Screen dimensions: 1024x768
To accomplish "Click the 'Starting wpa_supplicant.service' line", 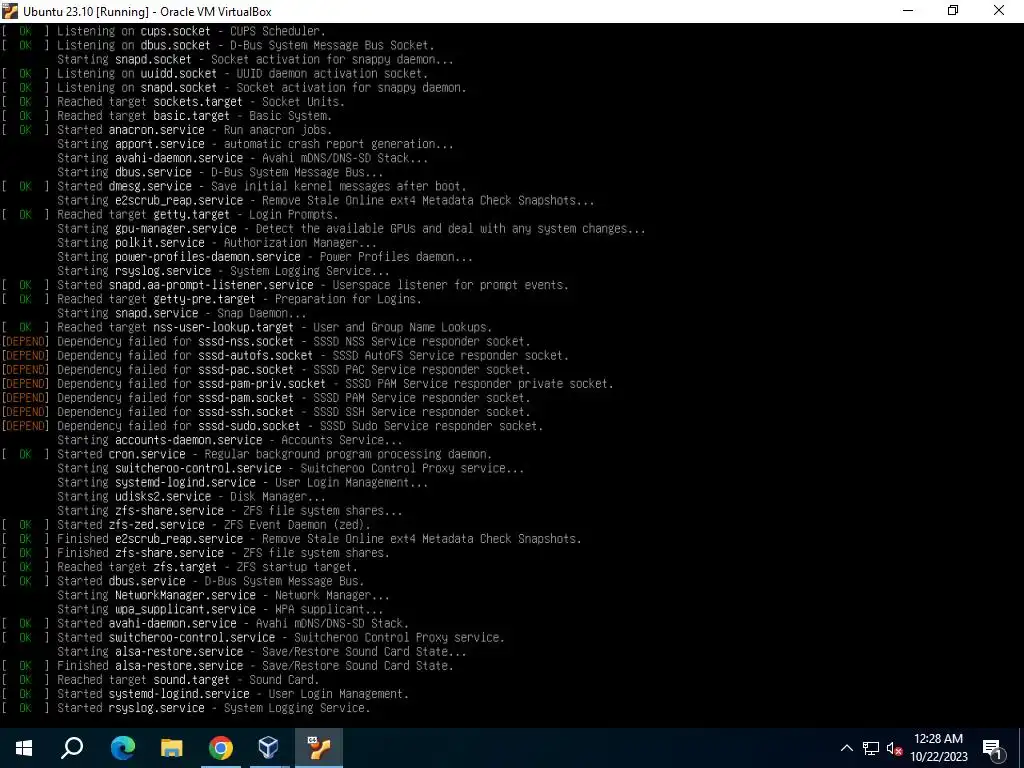I will [x=220, y=609].
